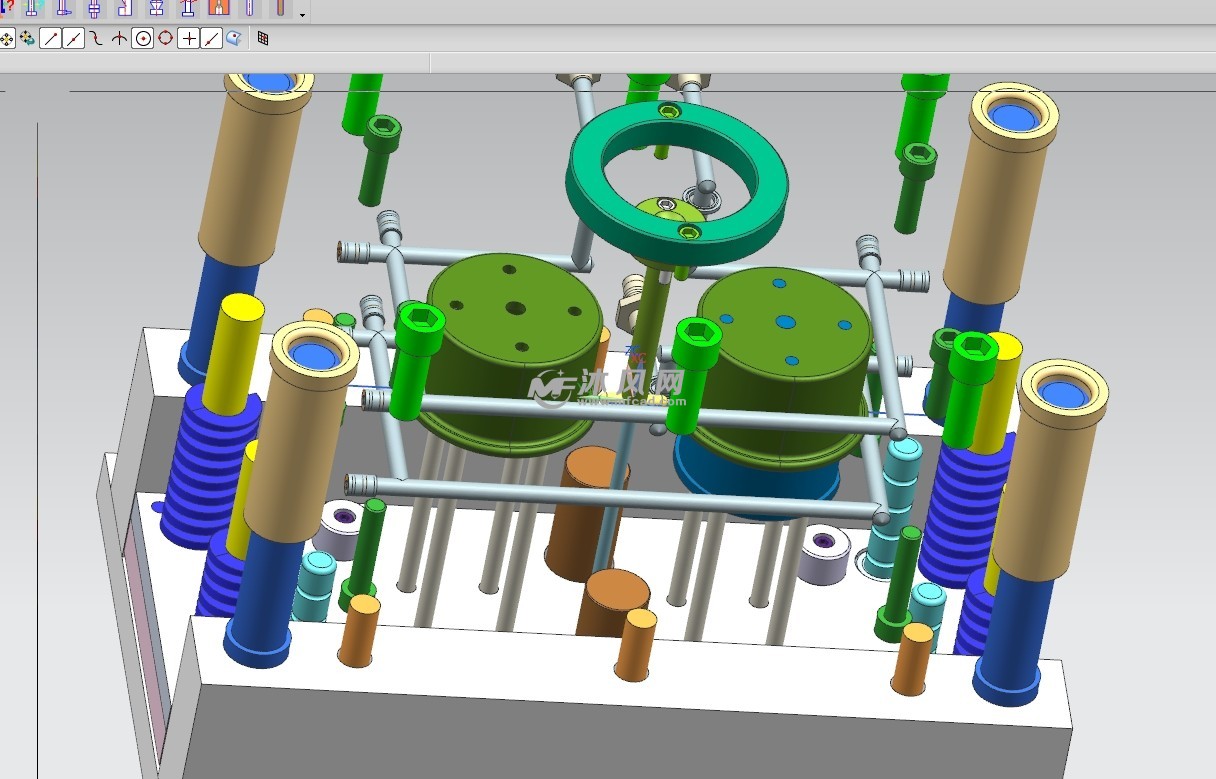1216x779 pixels.
Task: Toggle Point on Curve snap option
Action: coord(211,39)
